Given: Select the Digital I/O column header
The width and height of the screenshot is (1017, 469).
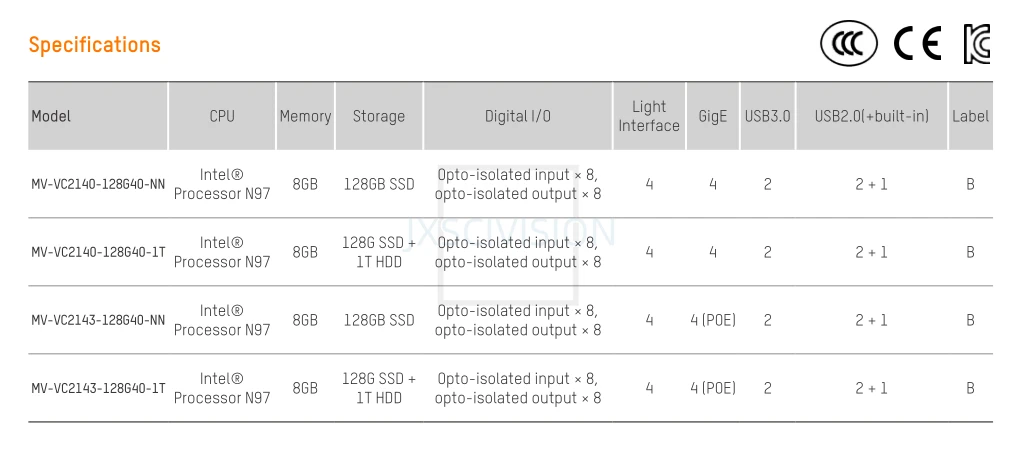Looking at the screenshot, I should (x=518, y=116).
